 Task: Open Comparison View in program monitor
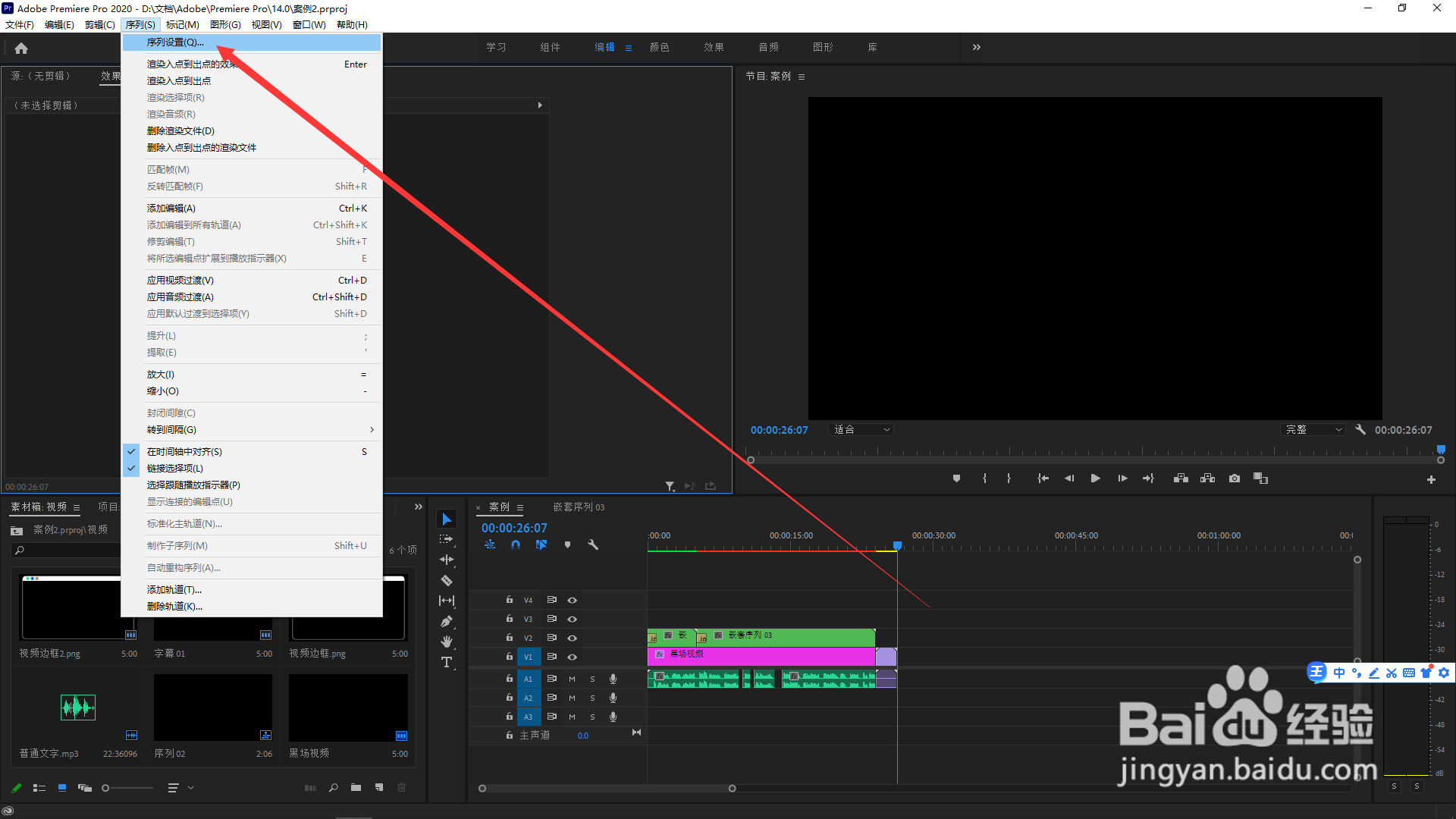click(x=1260, y=479)
